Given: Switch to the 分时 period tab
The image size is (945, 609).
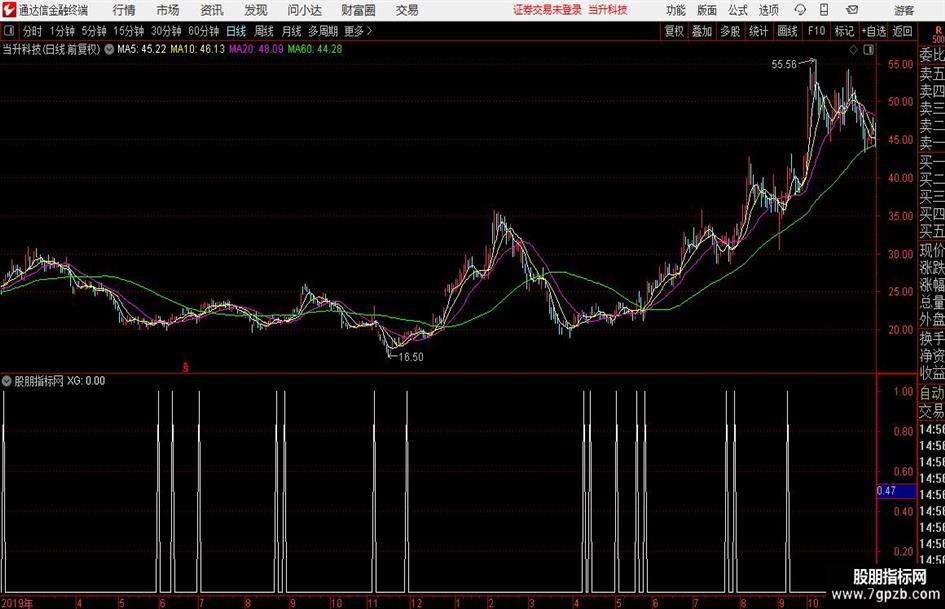Looking at the screenshot, I should tap(32, 31).
